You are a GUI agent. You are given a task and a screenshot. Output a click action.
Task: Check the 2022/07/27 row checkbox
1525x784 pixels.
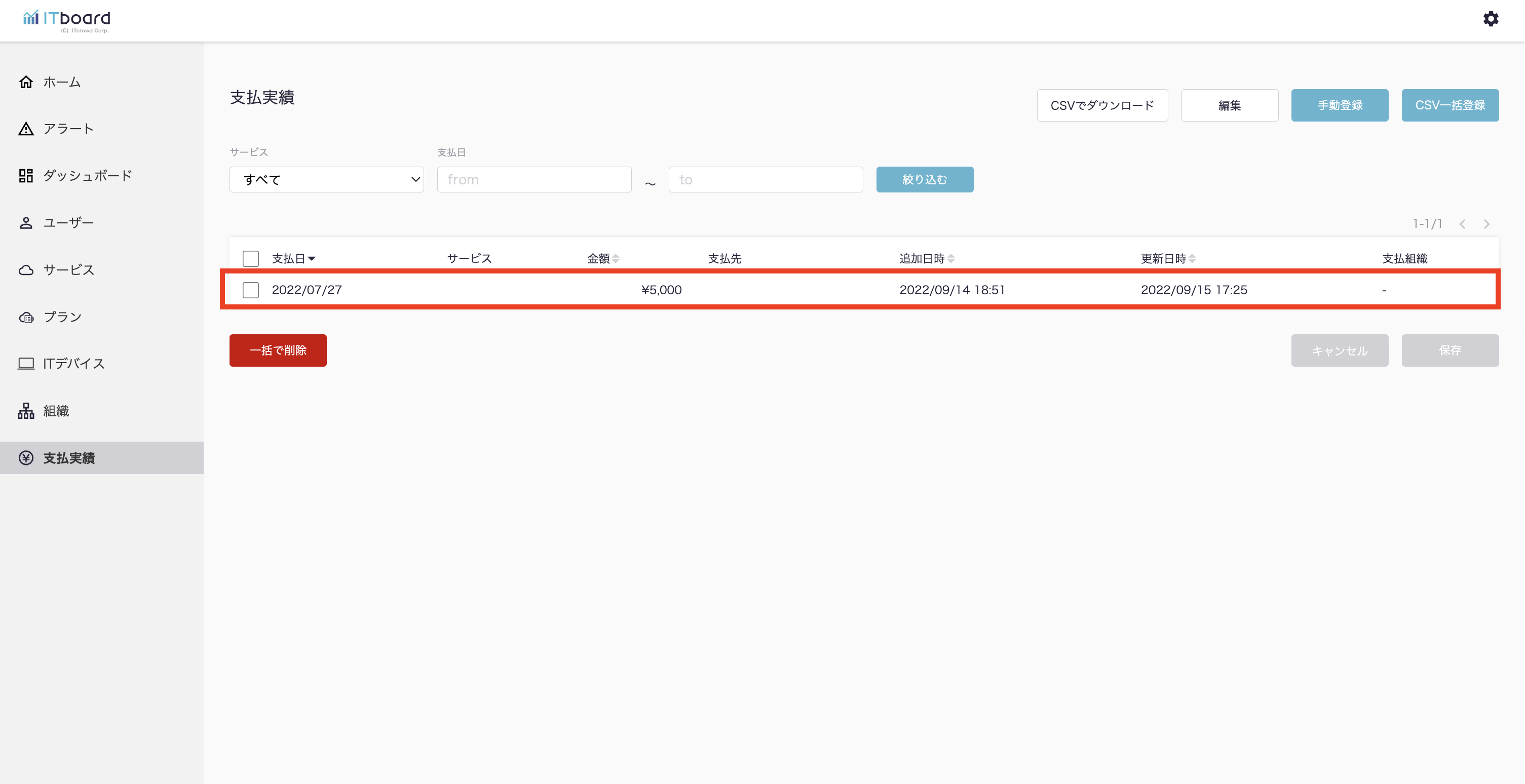250,290
